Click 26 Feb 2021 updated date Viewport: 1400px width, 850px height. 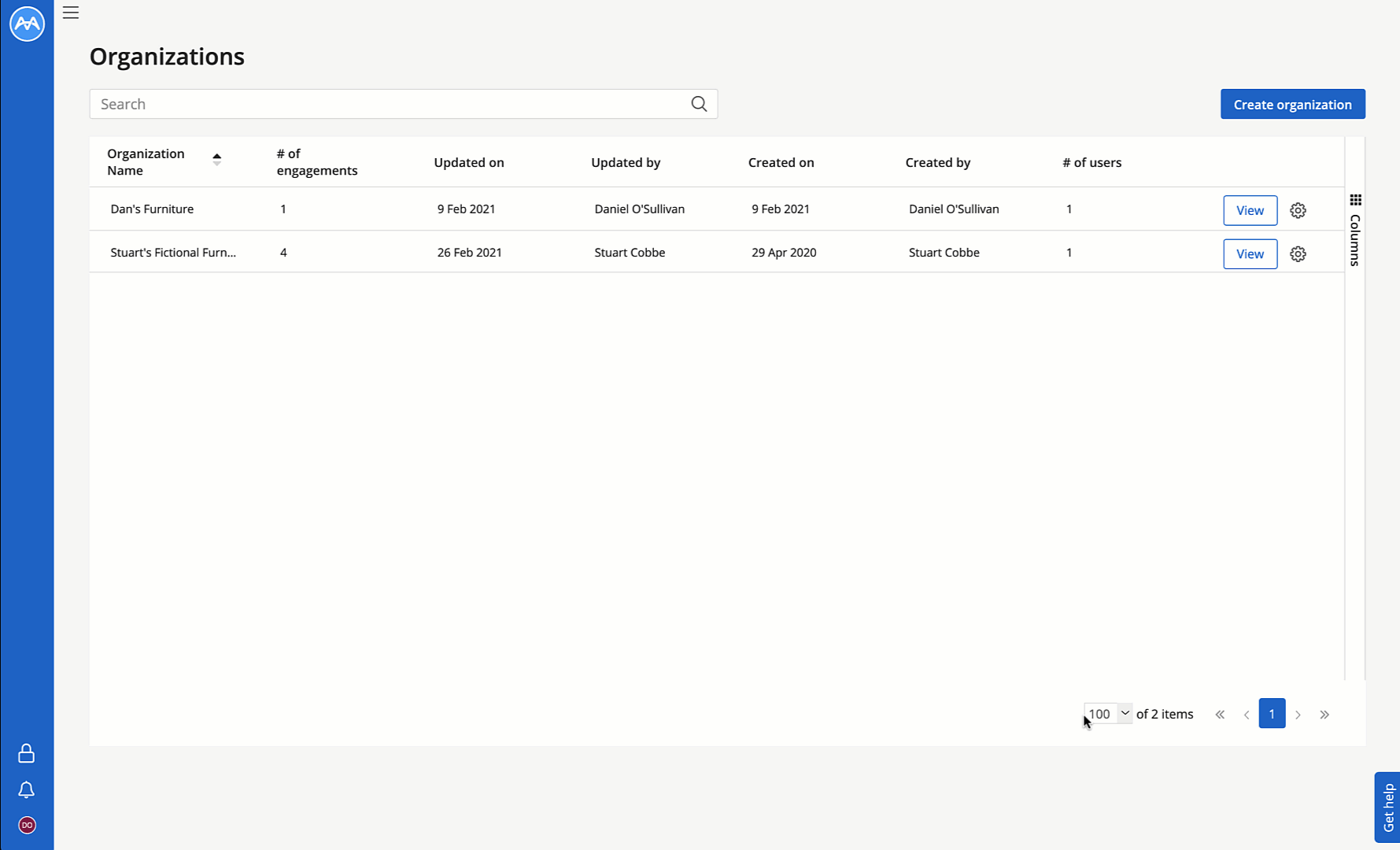pyautogui.click(x=469, y=252)
